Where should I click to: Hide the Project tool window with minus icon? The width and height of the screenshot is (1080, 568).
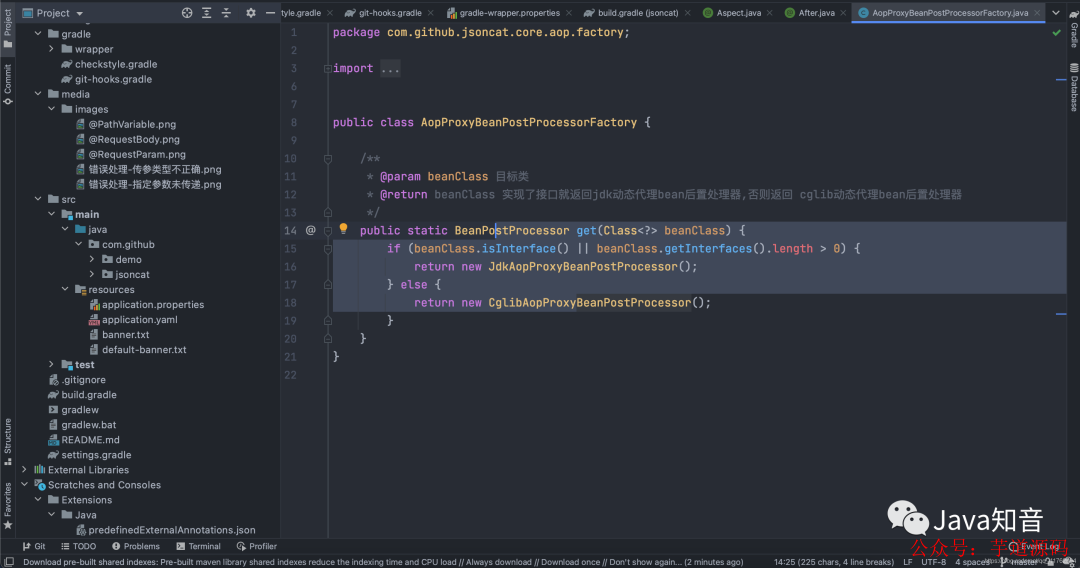(270, 13)
